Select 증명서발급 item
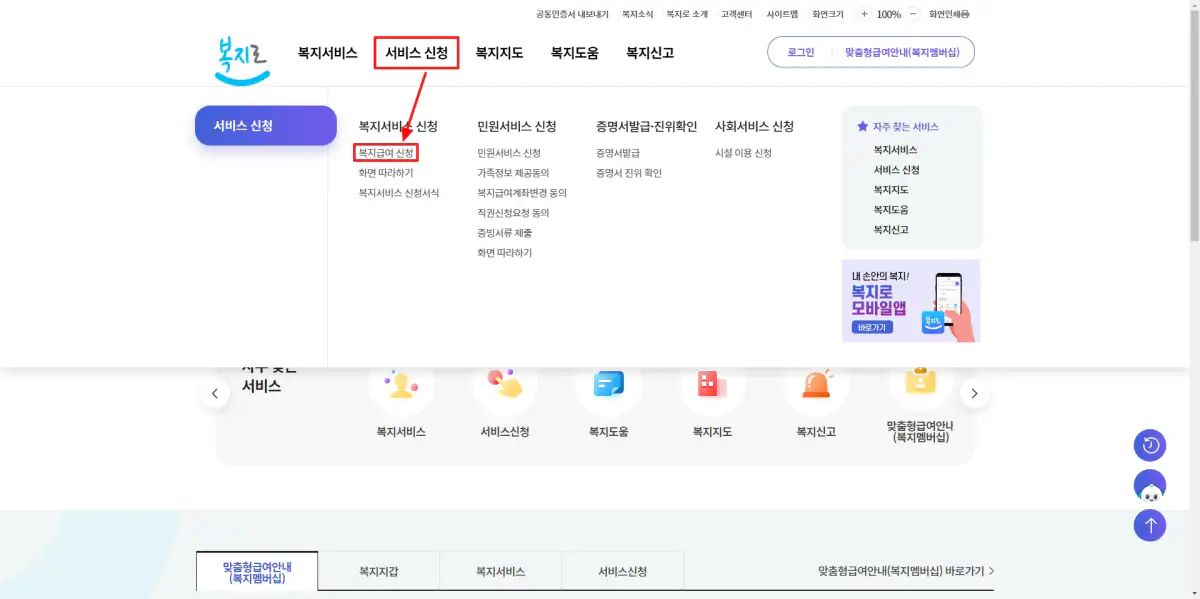Image resolution: width=1200 pixels, height=599 pixels. pos(618,153)
